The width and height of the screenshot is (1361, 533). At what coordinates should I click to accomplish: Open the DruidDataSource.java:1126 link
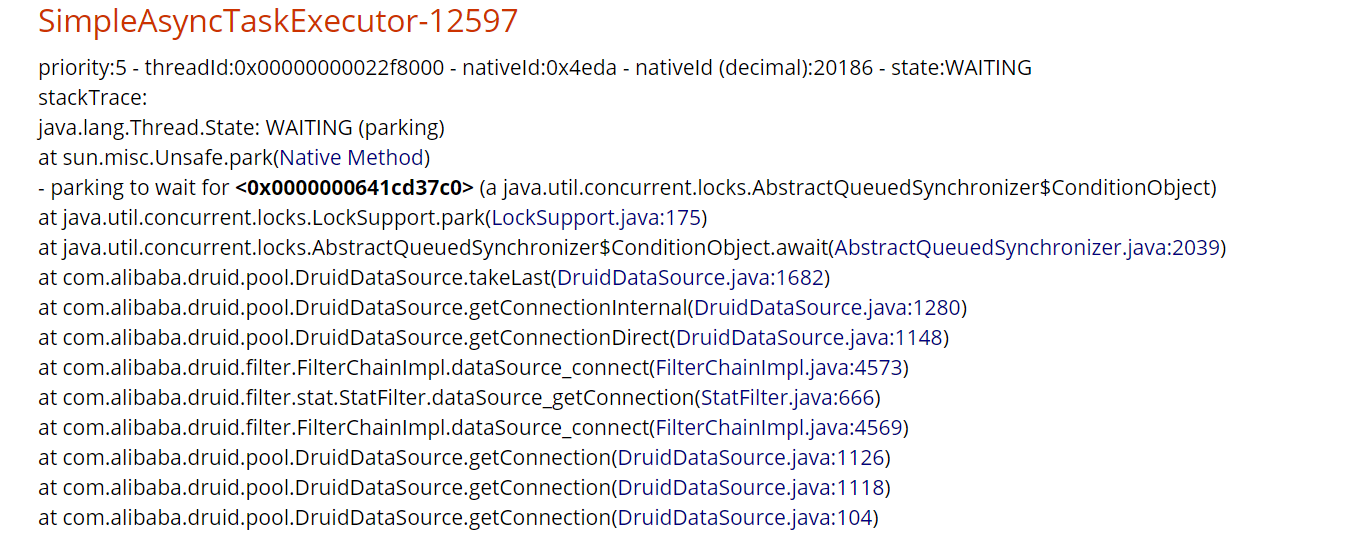click(750, 458)
